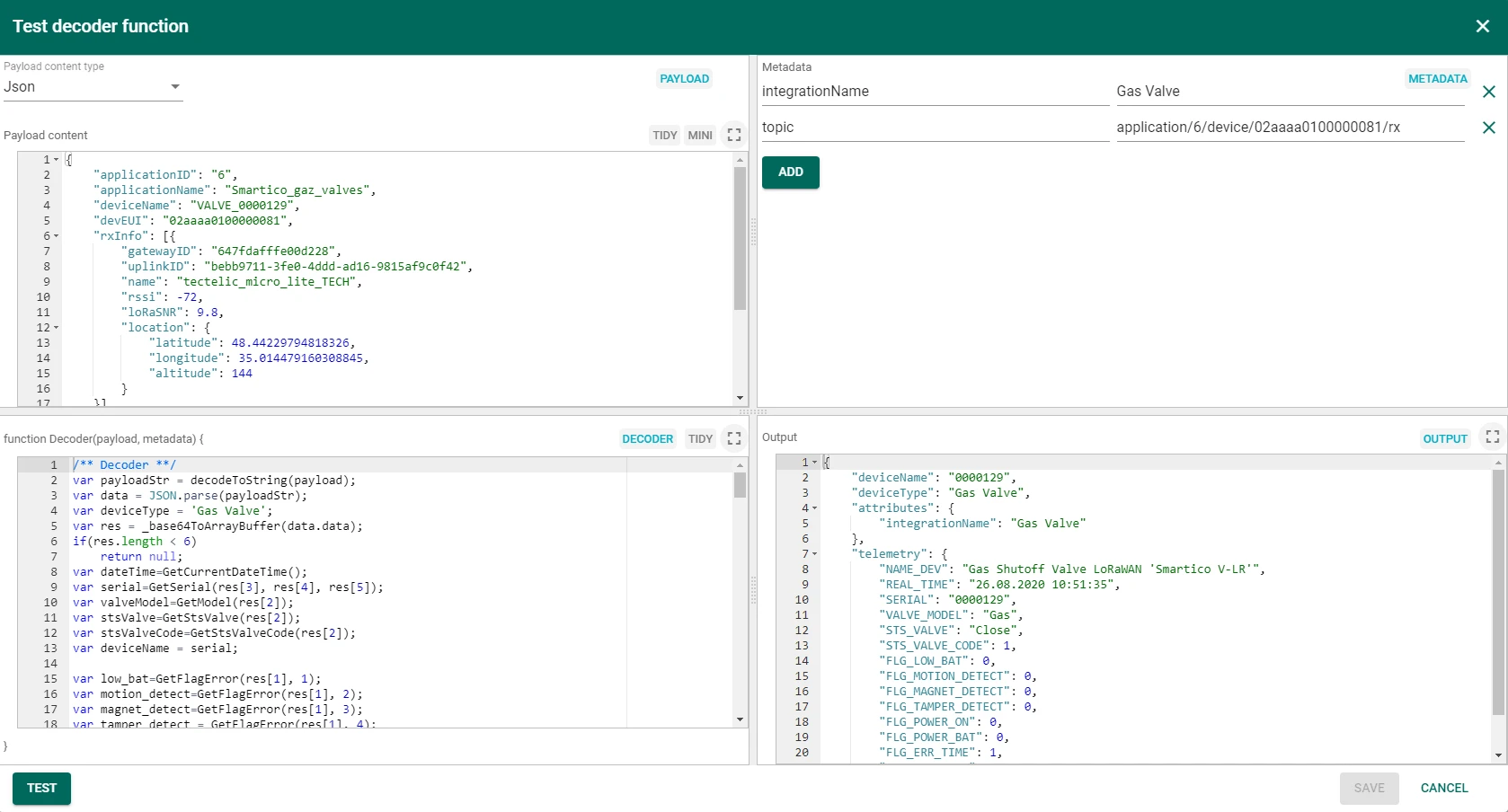
Task: Click the payload editor scrollbar thumb
Action: [x=740, y=238]
